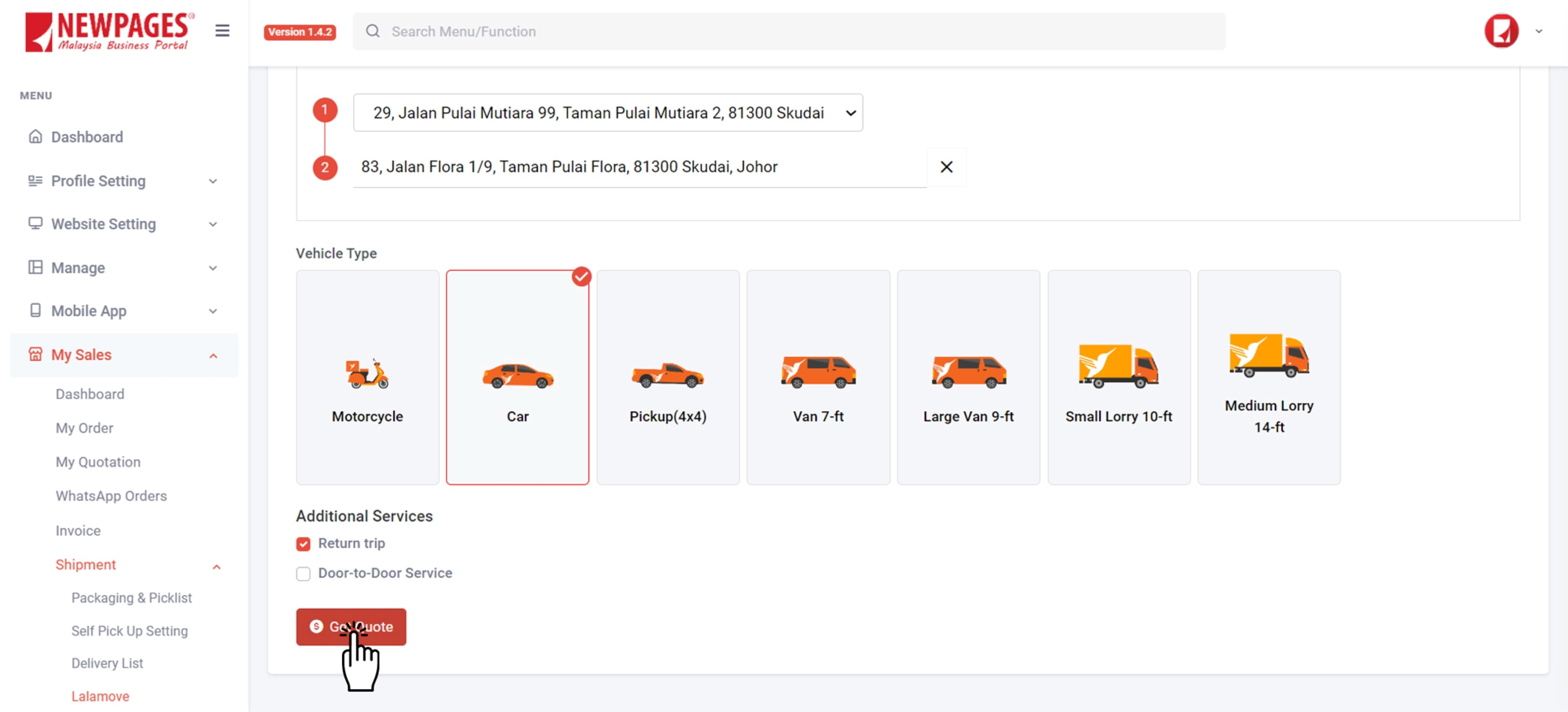Toggle the hamburger sidebar menu icon
Screen dimensions: 1568x712
coord(222,30)
